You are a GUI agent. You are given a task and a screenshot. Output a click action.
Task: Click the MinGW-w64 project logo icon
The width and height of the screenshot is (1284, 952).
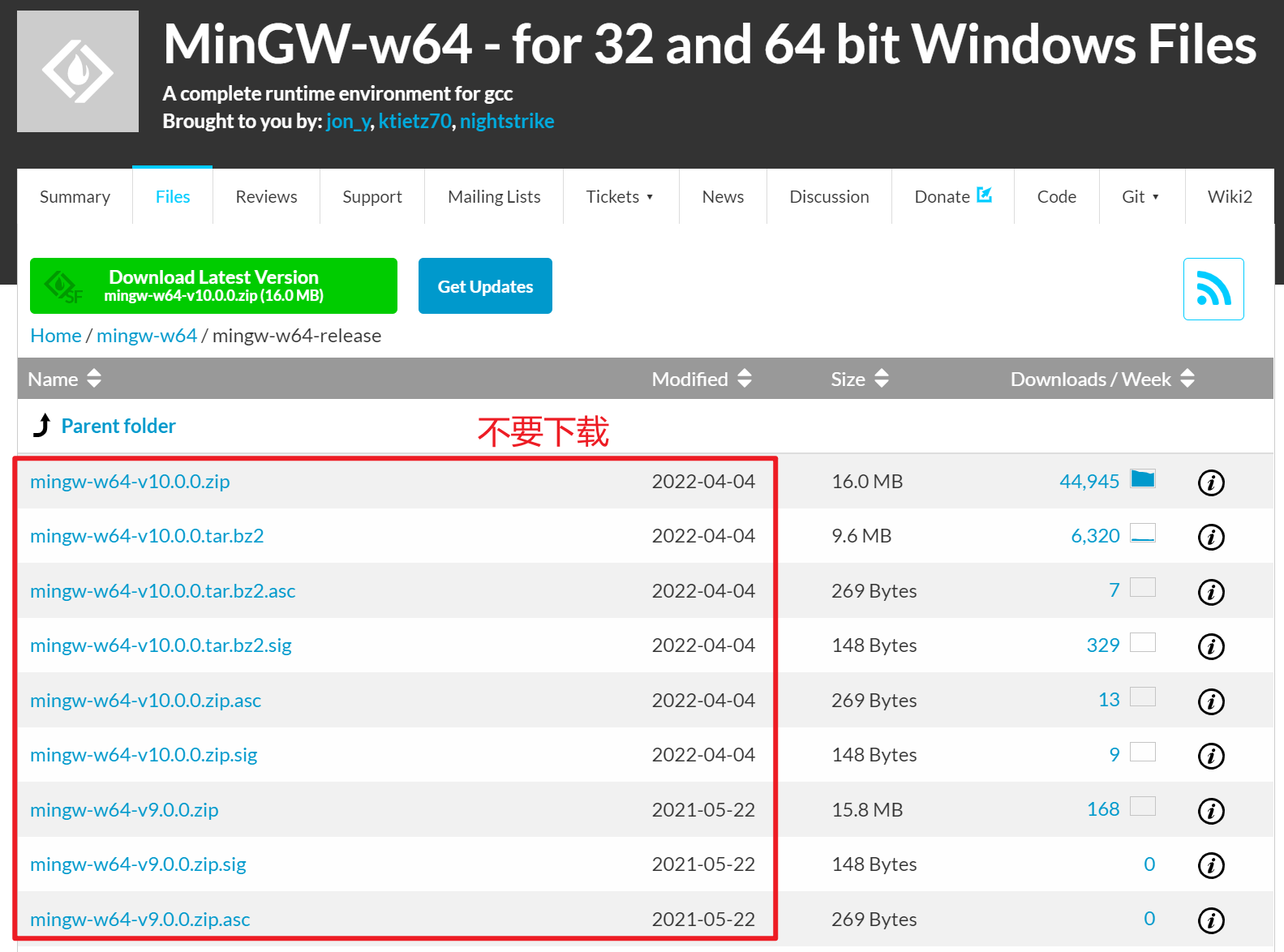pyautogui.click(x=78, y=71)
